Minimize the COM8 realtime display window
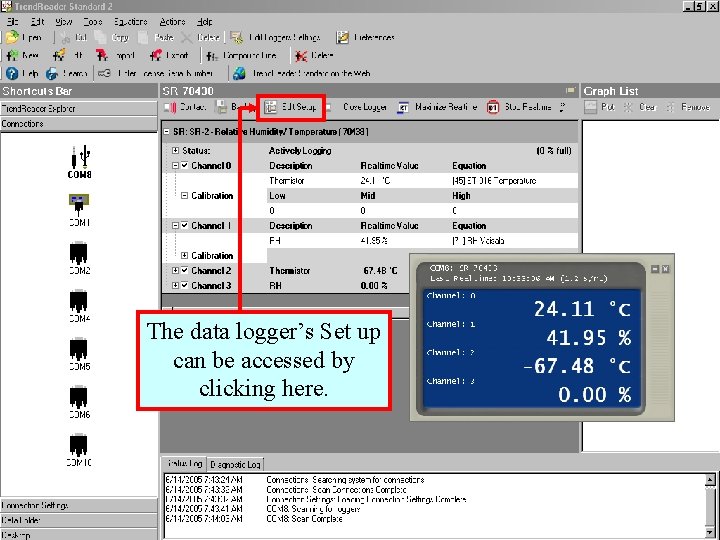Screen dimensions: 720x540 click(x=655, y=269)
